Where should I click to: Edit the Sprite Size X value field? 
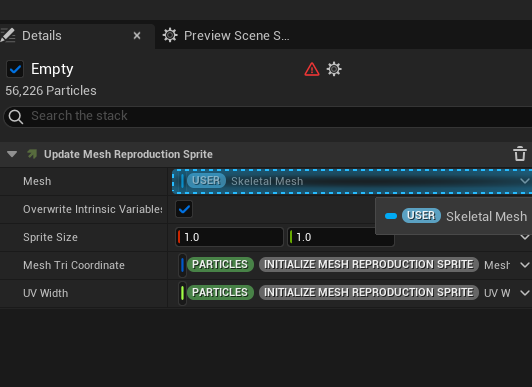tap(229, 237)
